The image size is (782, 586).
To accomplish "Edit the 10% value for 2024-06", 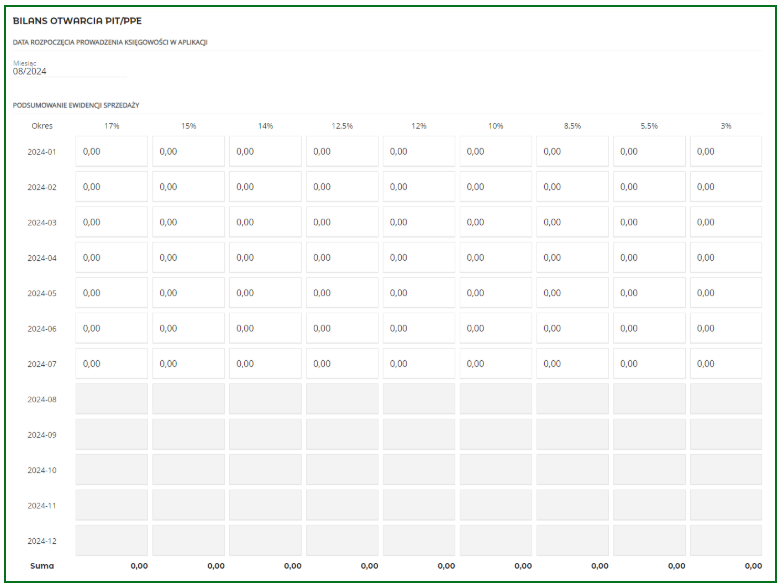I will coord(496,328).
